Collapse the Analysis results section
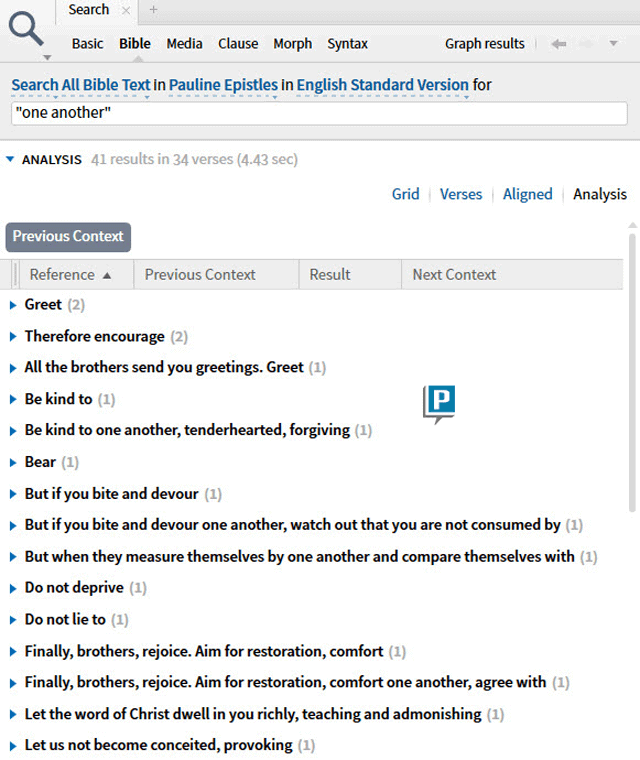640x760 pixels. tap(10, 159)
